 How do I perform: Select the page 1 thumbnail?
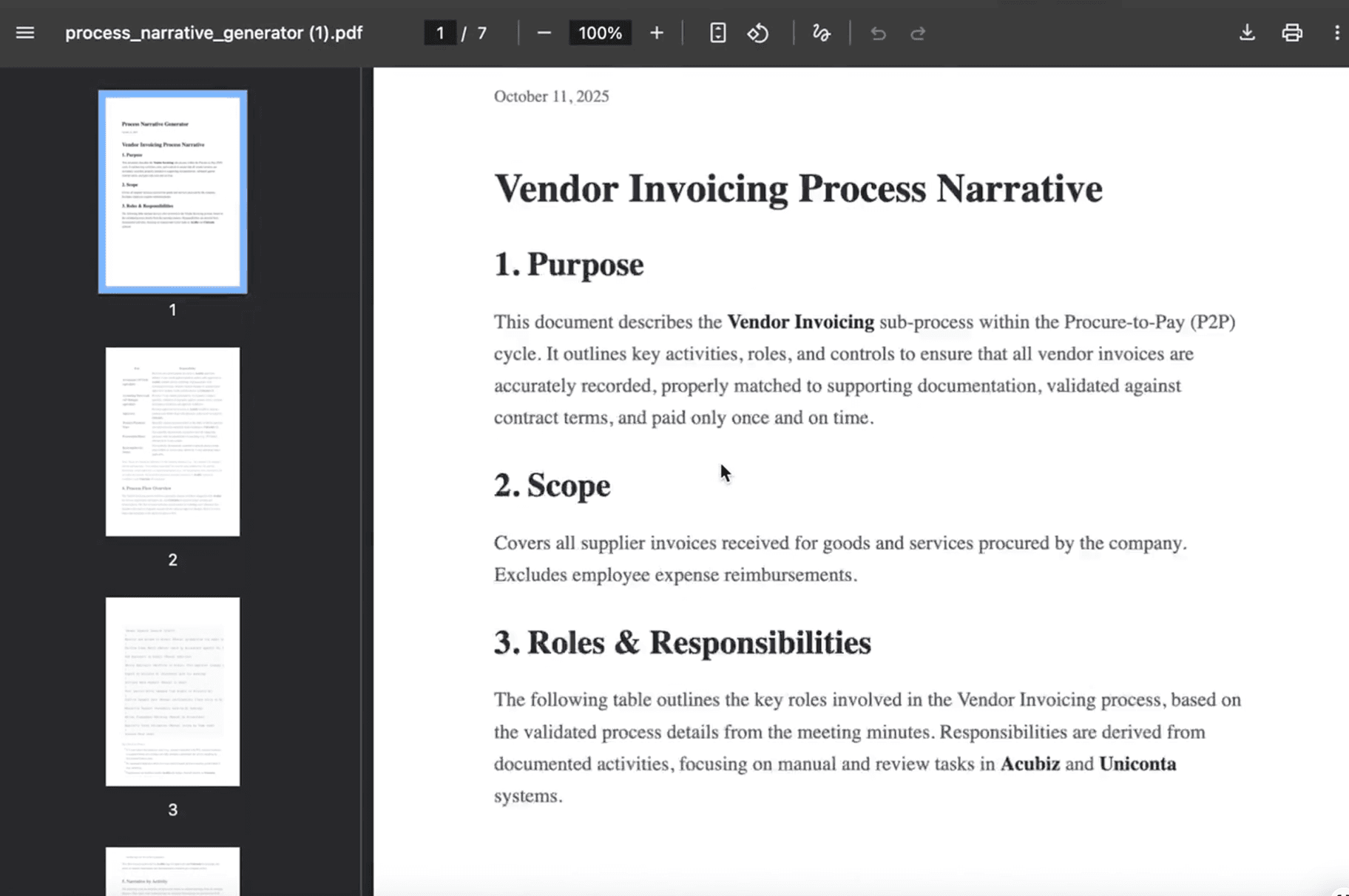click(x=172, y=192)
